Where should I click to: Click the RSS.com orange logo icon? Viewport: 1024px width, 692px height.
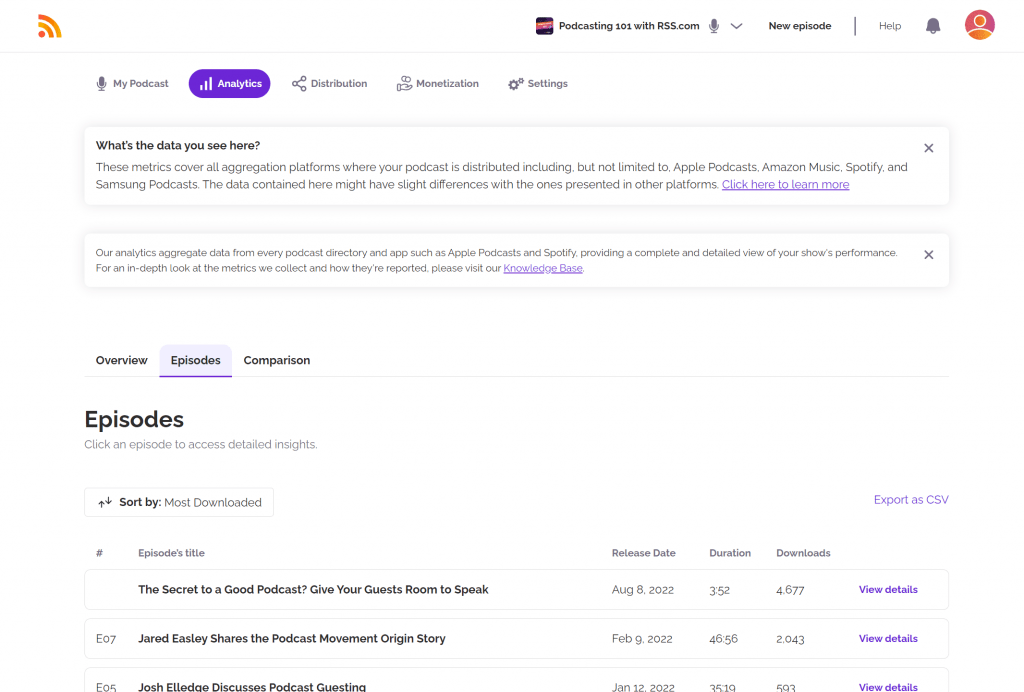coord(50,26)
